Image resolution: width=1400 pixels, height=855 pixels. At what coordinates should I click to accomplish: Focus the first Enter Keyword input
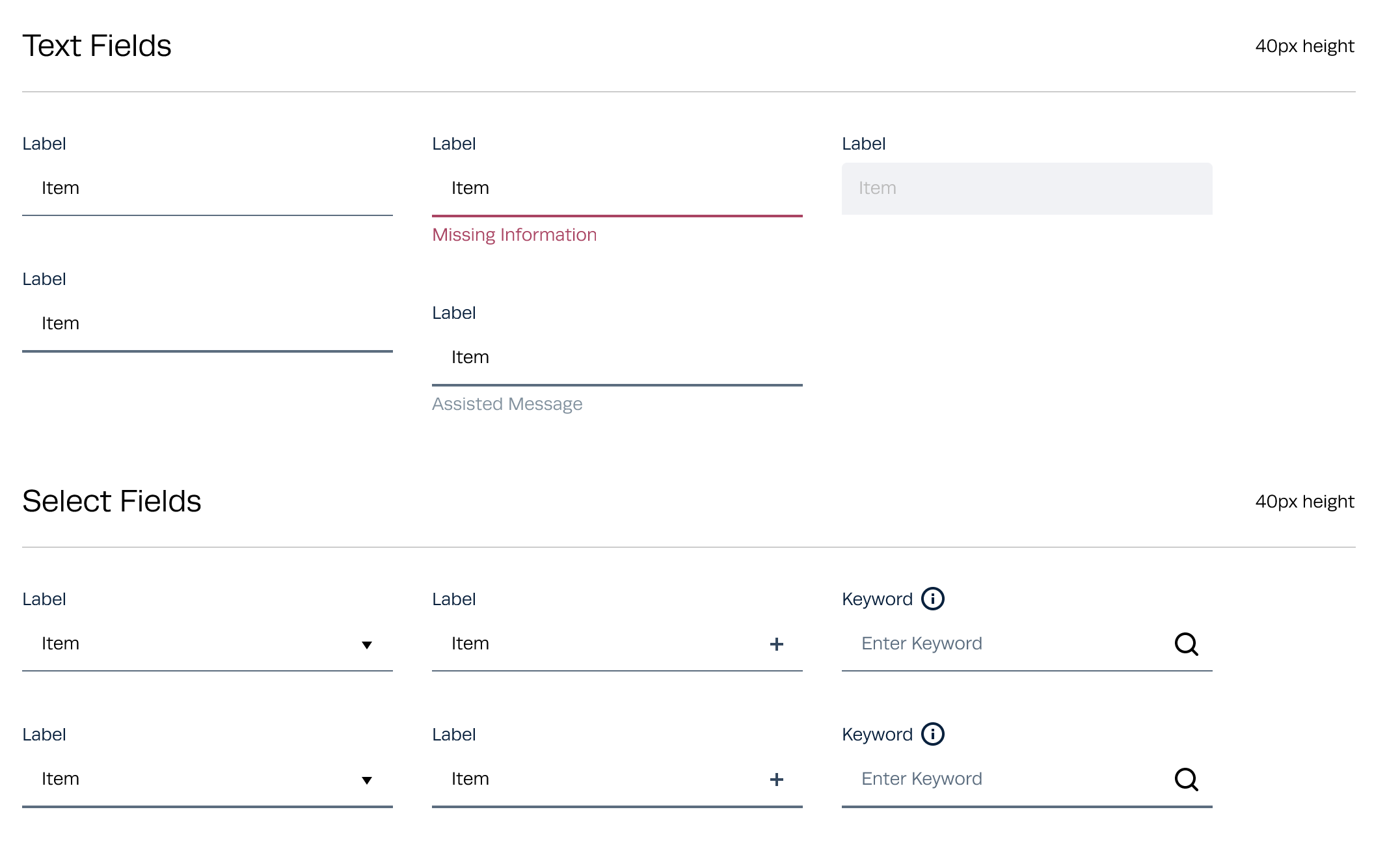tap(1002, 644)
